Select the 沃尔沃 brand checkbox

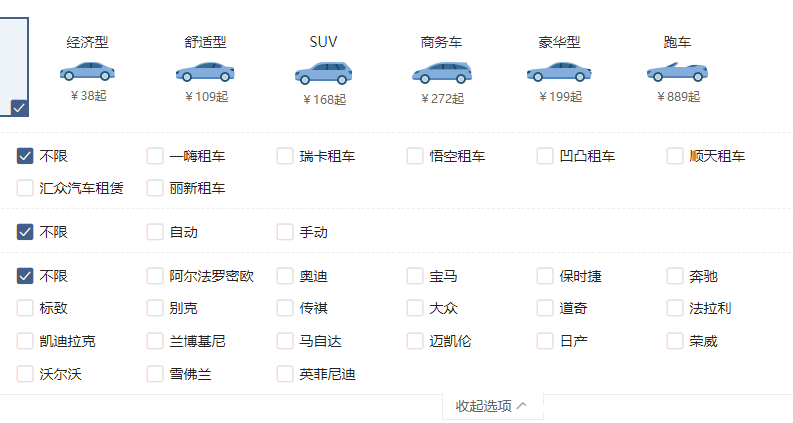pos(25,374)
